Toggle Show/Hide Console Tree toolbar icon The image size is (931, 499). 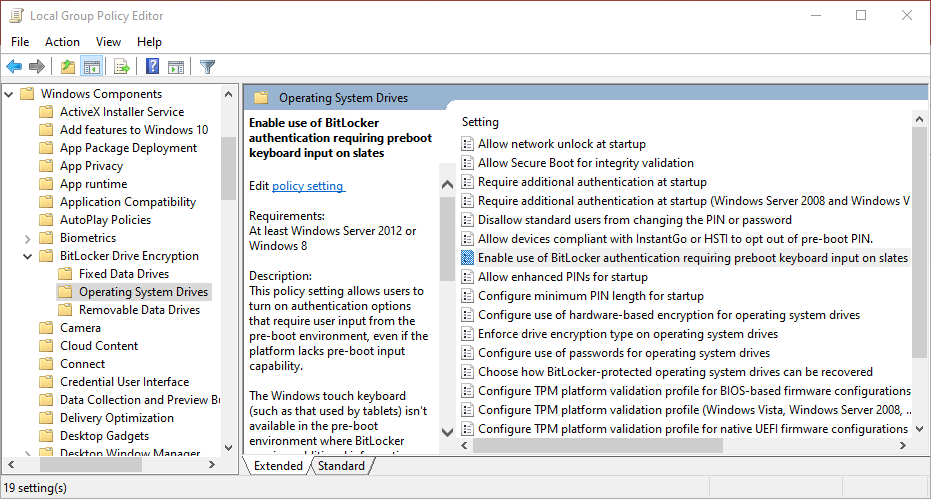[x=91, y=67]
